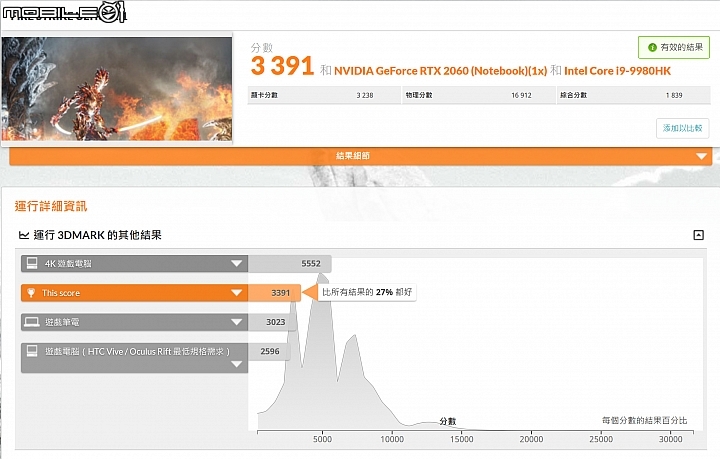Click the graphics score value 3 238
The width and height of the screenshot is (720, 459).
pos(365,95)
